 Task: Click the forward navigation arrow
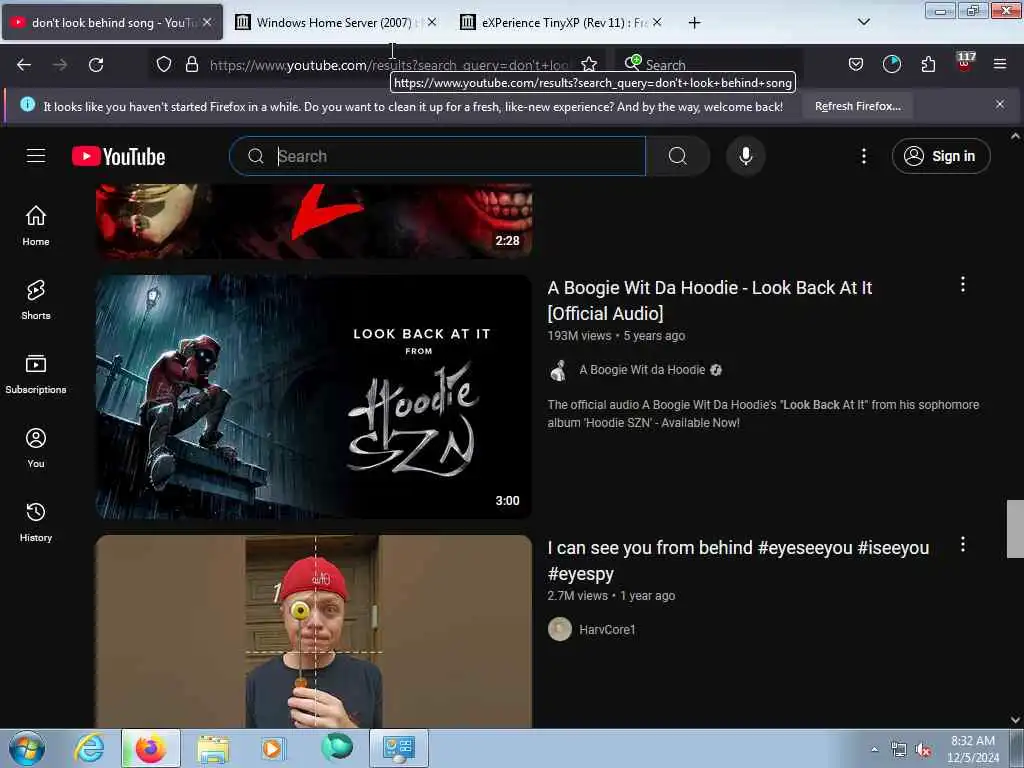point(60,65)
